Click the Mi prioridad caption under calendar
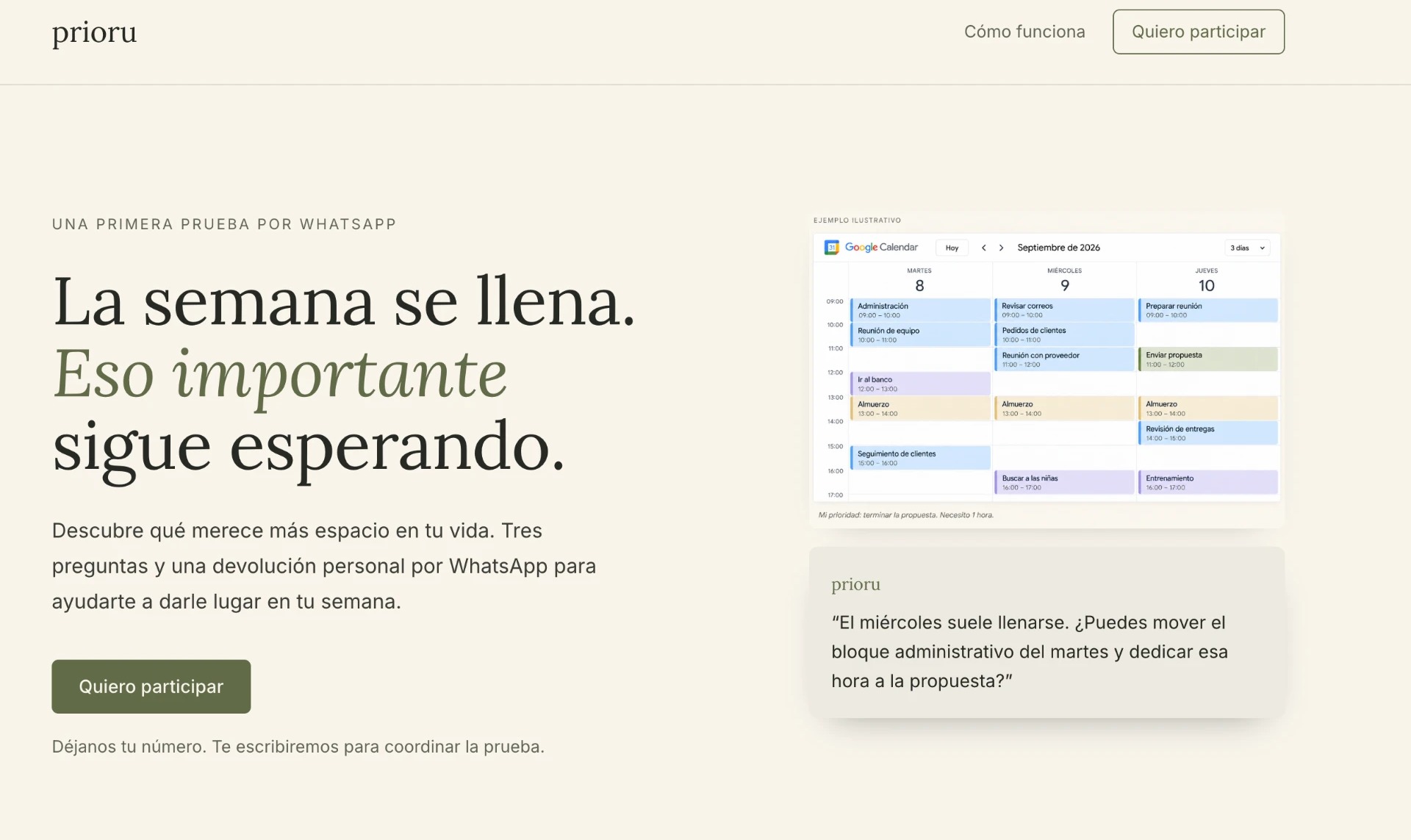Viewport: 1411px width, 840px height. (x=905, y=515)
